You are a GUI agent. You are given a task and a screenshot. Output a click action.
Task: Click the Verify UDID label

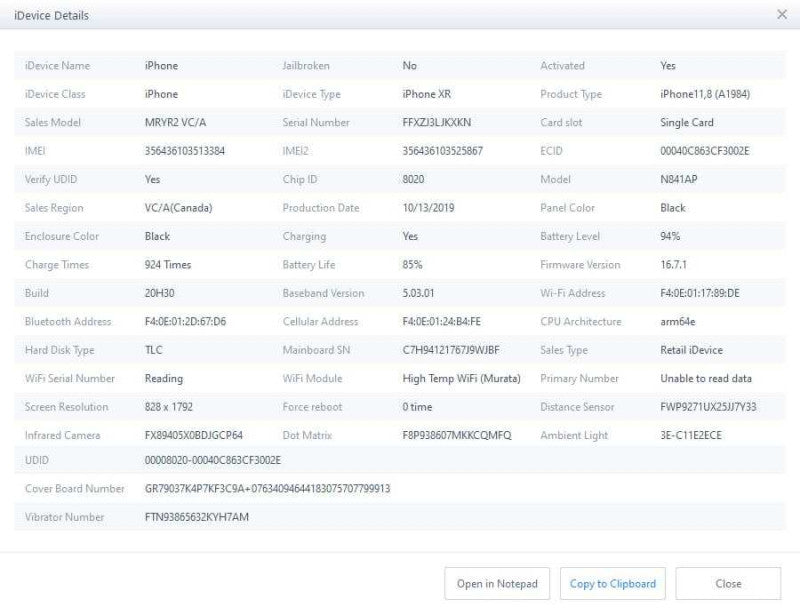(51, 179)
